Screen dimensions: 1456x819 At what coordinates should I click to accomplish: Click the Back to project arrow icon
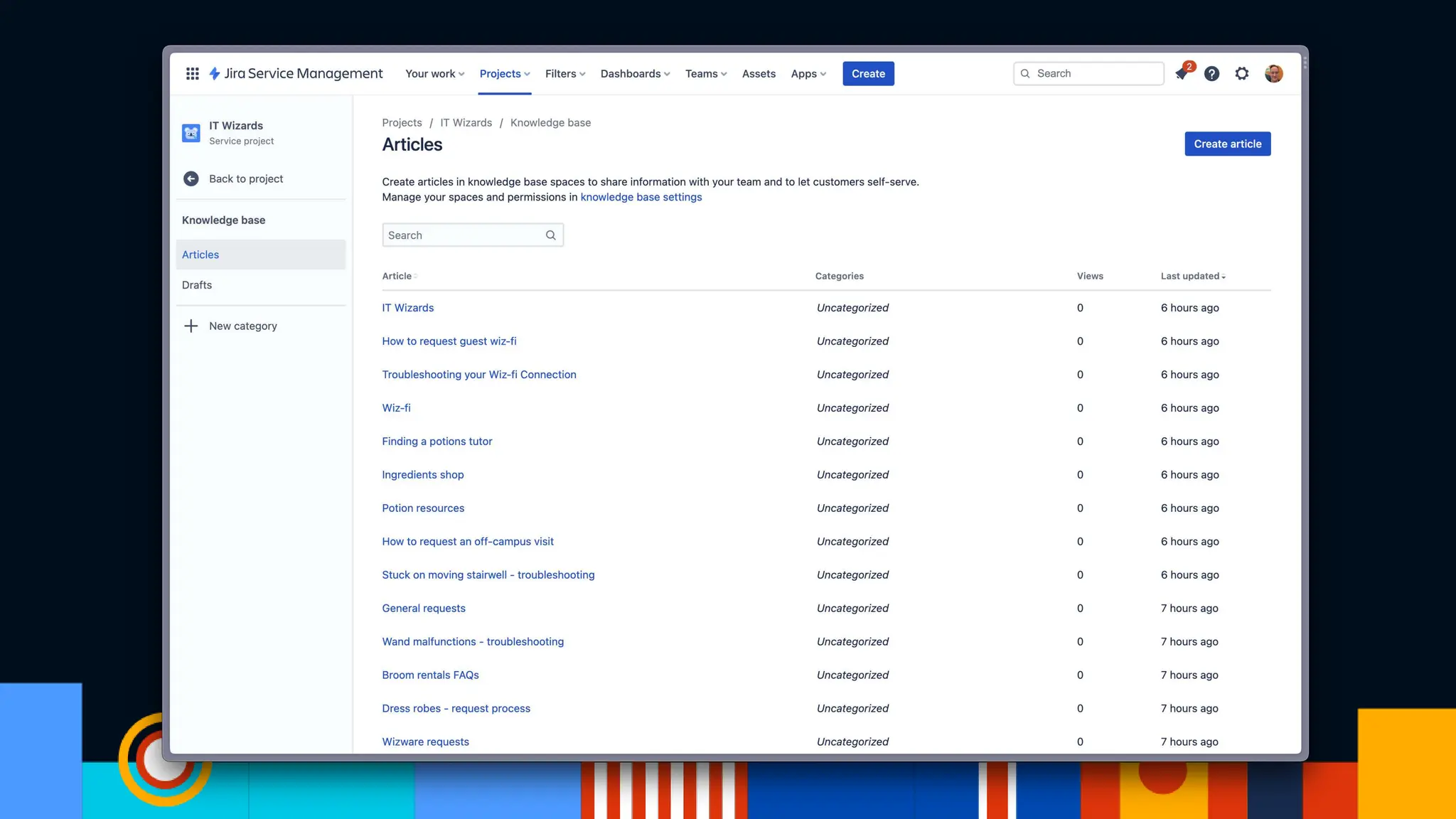tap(191, 178)
